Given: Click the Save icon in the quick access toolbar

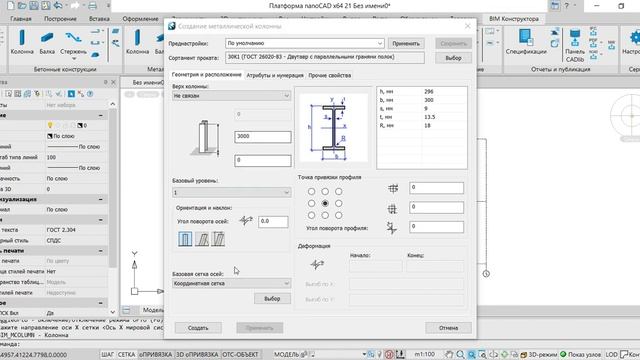Looking at the screenshot, I should (x=33, y=6).
